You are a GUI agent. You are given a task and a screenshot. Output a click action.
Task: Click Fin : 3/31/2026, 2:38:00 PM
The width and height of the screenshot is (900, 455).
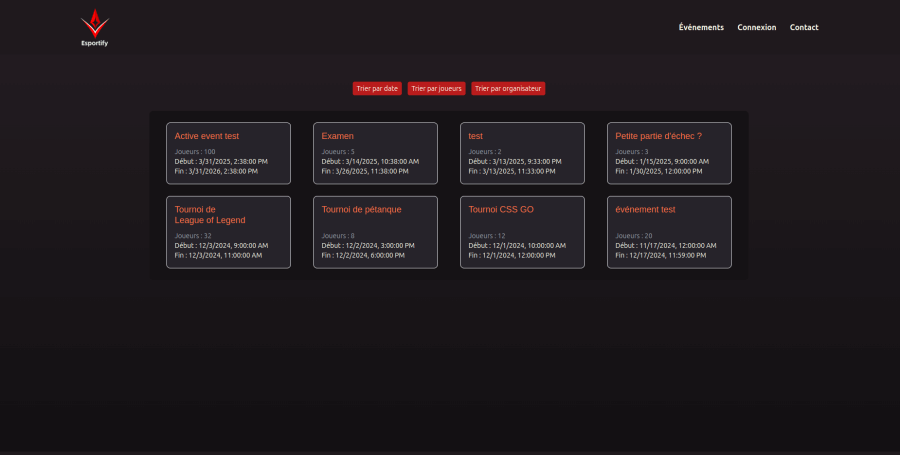(x=216, y=171)
